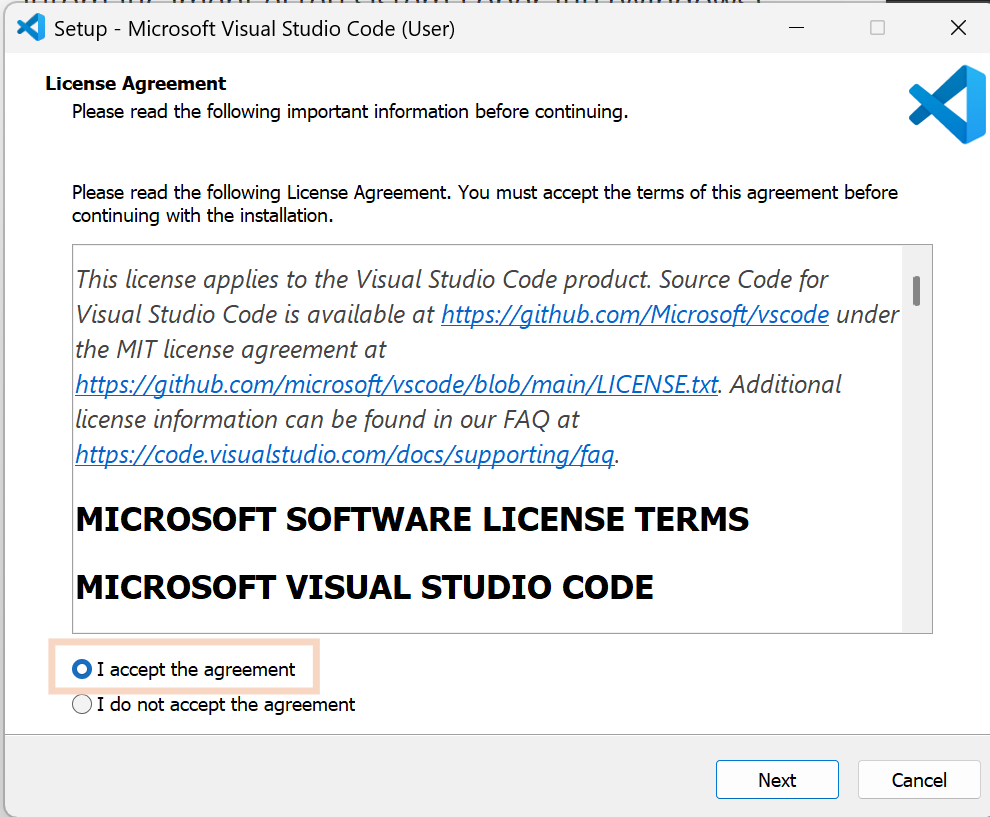Screen dimensions: 990x817
Task: Open the github.com/Microsoft/vscode link
Action: point(635,314)
